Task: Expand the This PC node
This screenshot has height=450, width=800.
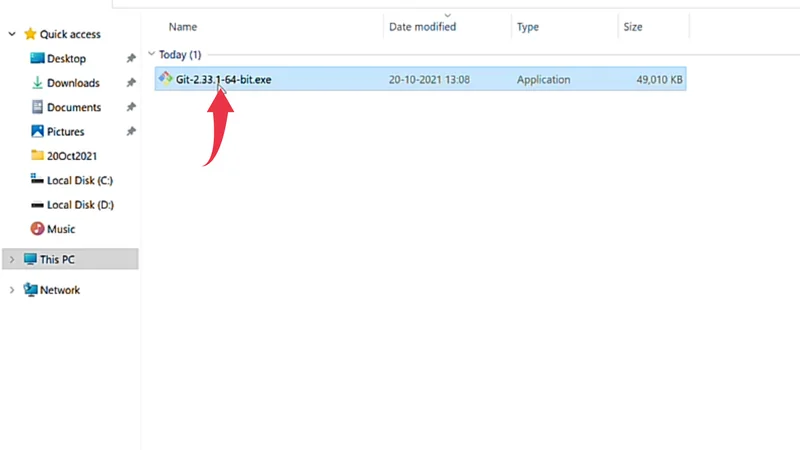Action: coord(12,259)
